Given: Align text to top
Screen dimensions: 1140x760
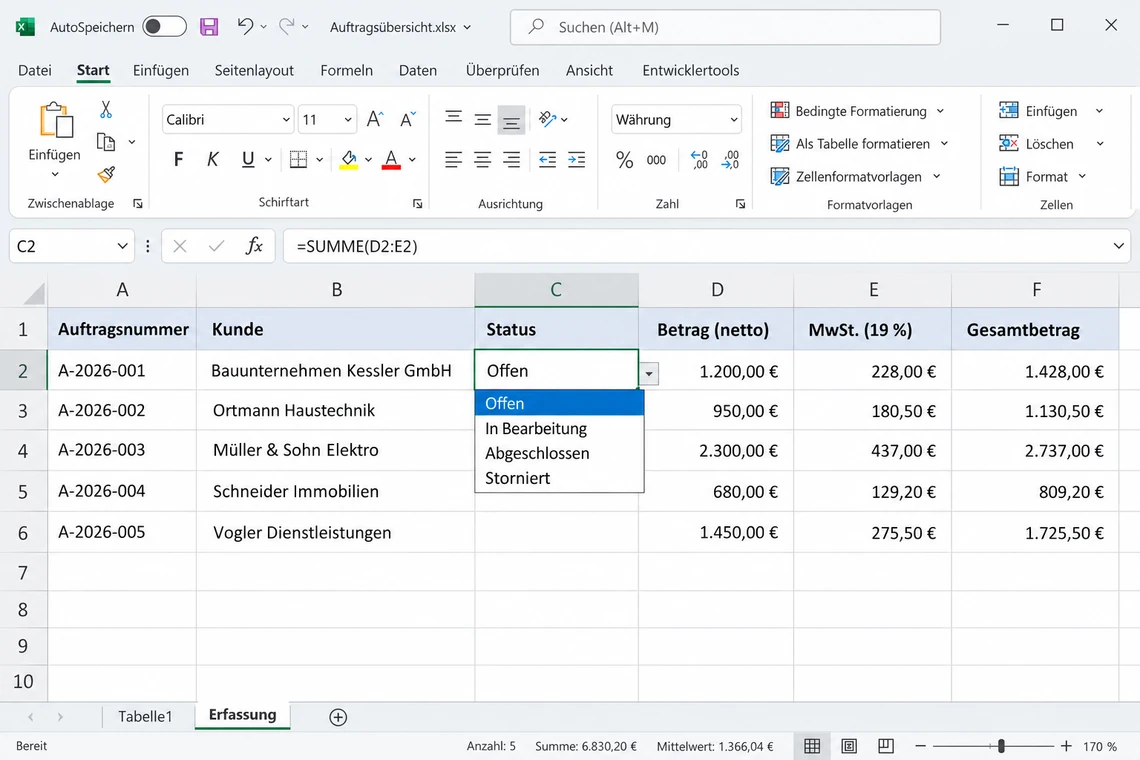Looking at the screenshot, I should tap(454, 118).
